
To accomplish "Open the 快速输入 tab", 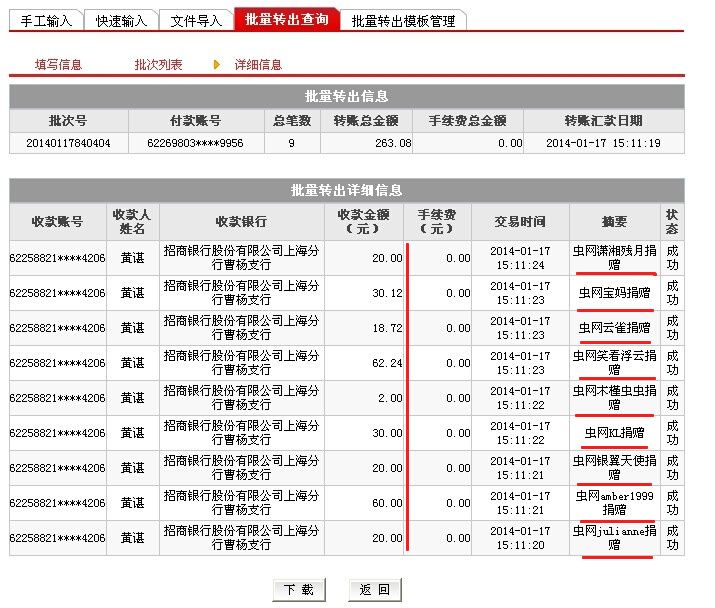I will pos(121,20).
